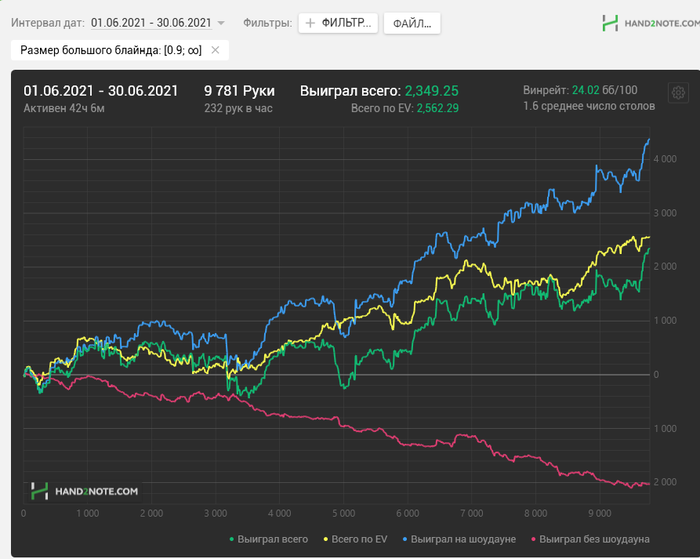The width and height of the screenshot is (700, 559).
Task: Expand the date interval dropdown arrow
Action: [221, 23]
